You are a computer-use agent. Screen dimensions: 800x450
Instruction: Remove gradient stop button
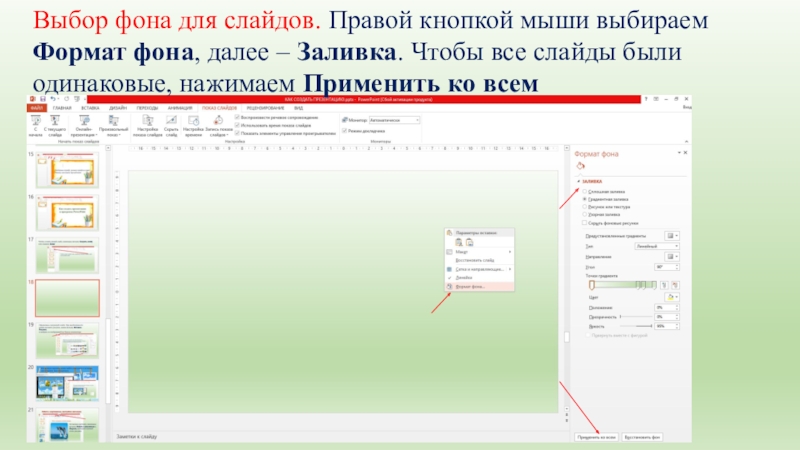click(x=675, y=285)
